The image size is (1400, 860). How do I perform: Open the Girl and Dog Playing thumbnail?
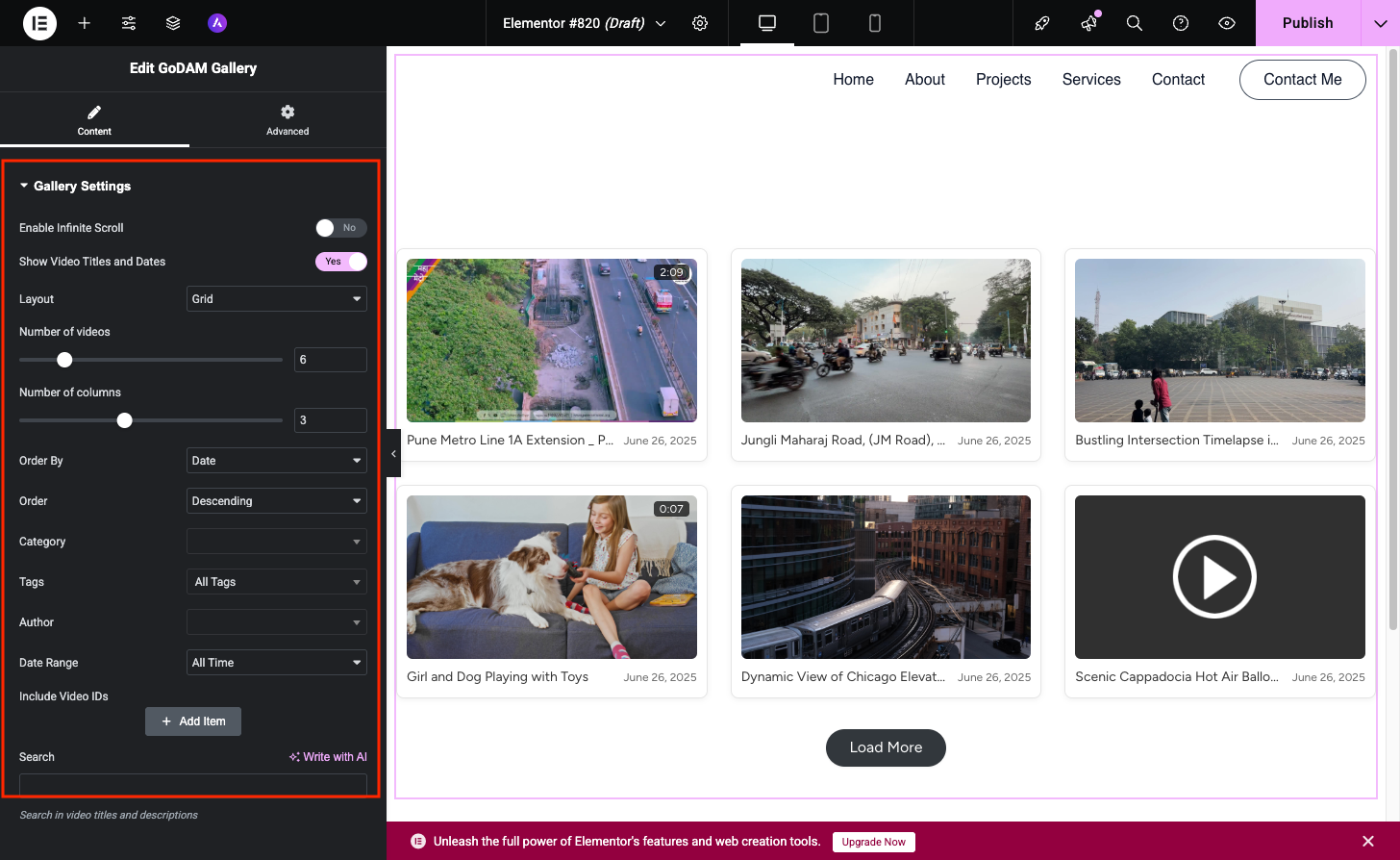[552, 577]
